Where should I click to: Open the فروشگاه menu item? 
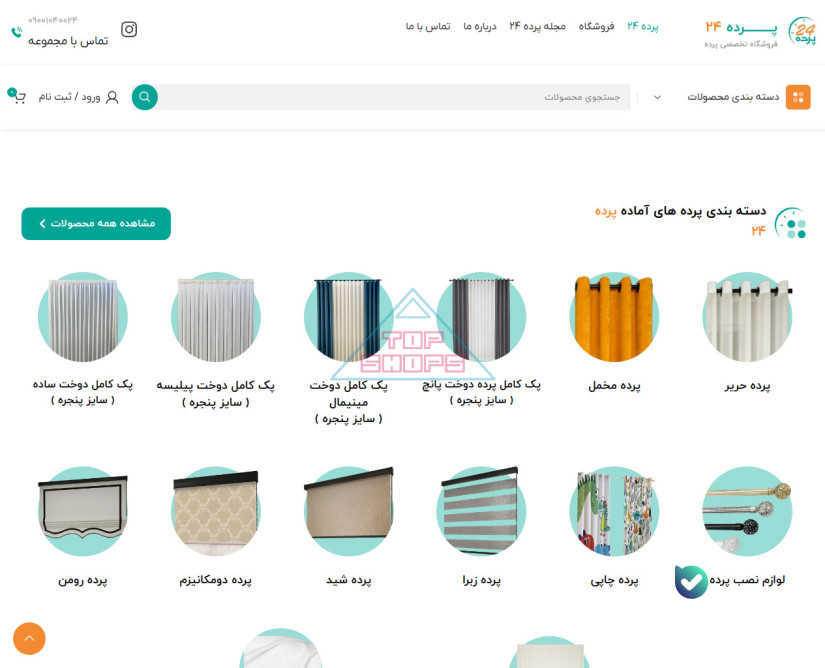[597, 26]
